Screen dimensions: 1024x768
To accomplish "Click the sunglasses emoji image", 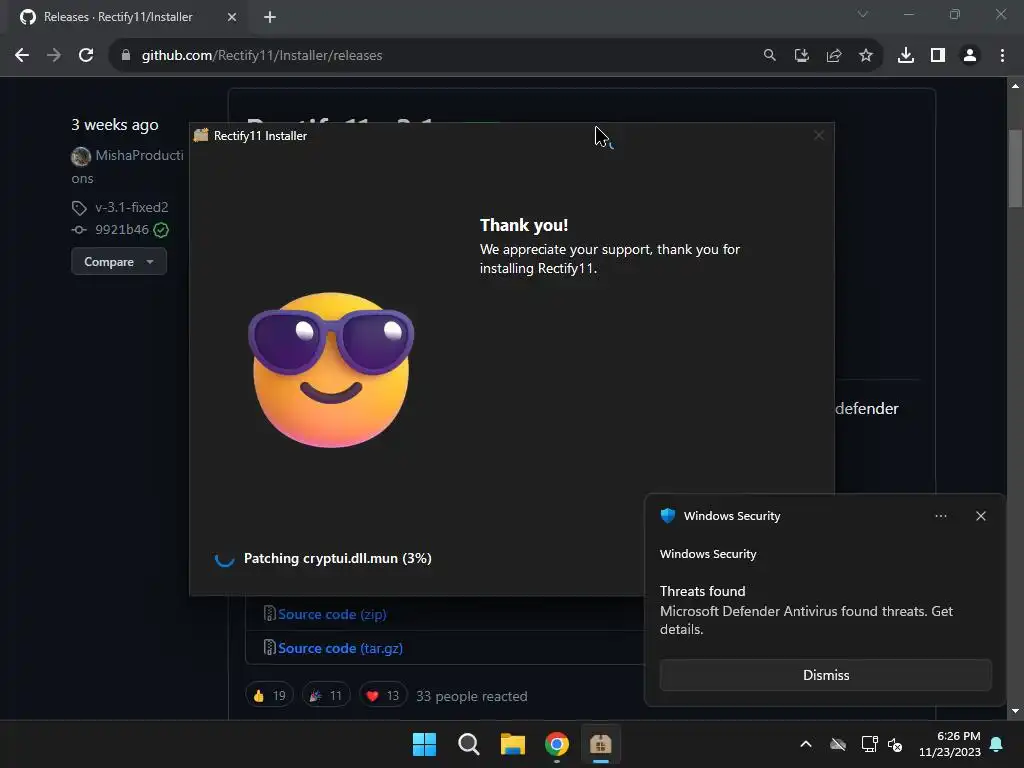I will click(x=331, y=370).
